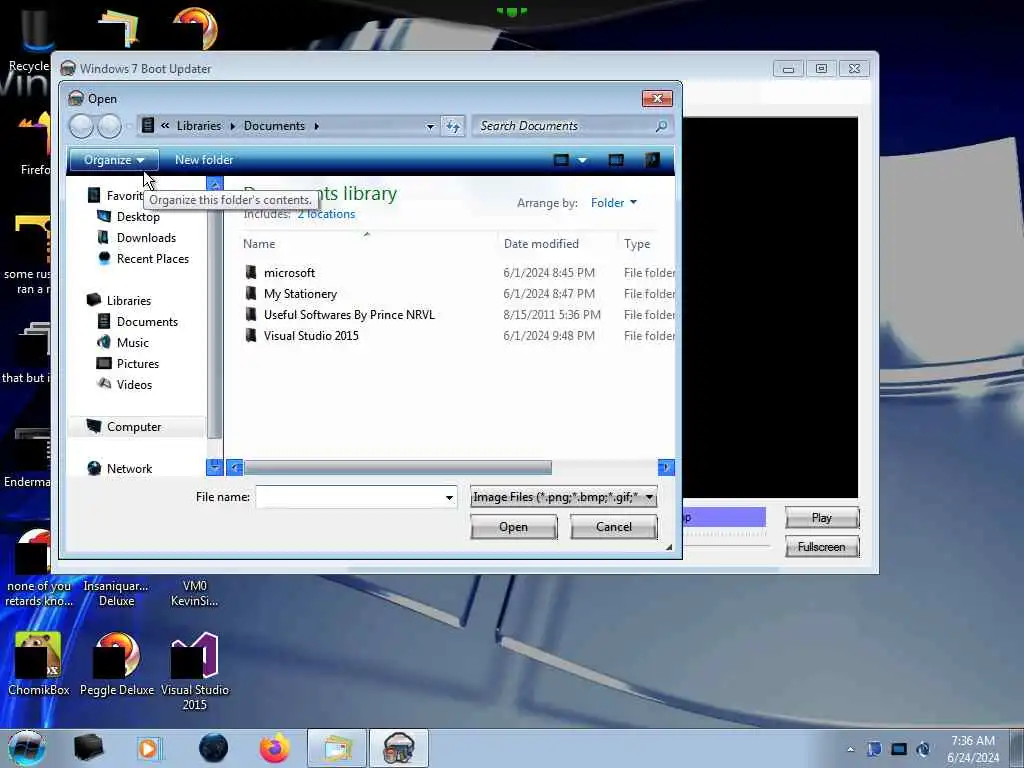Open the ChomikBox desktop icon
Viewport: 1024px width, 768px height.
point(38,664)
